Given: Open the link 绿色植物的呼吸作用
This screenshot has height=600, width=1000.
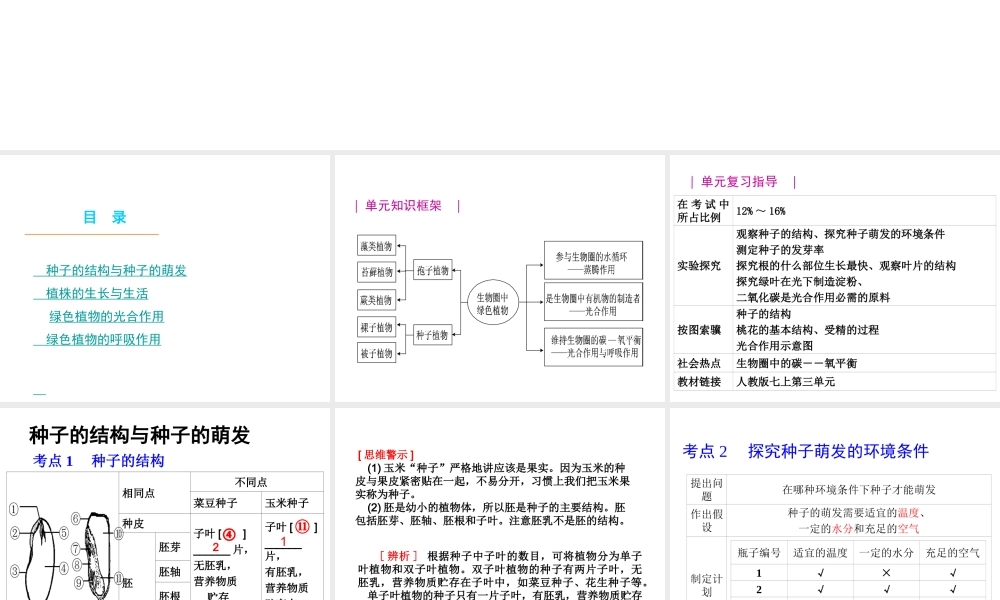Looking at the screenshot, I should (103, 339).
